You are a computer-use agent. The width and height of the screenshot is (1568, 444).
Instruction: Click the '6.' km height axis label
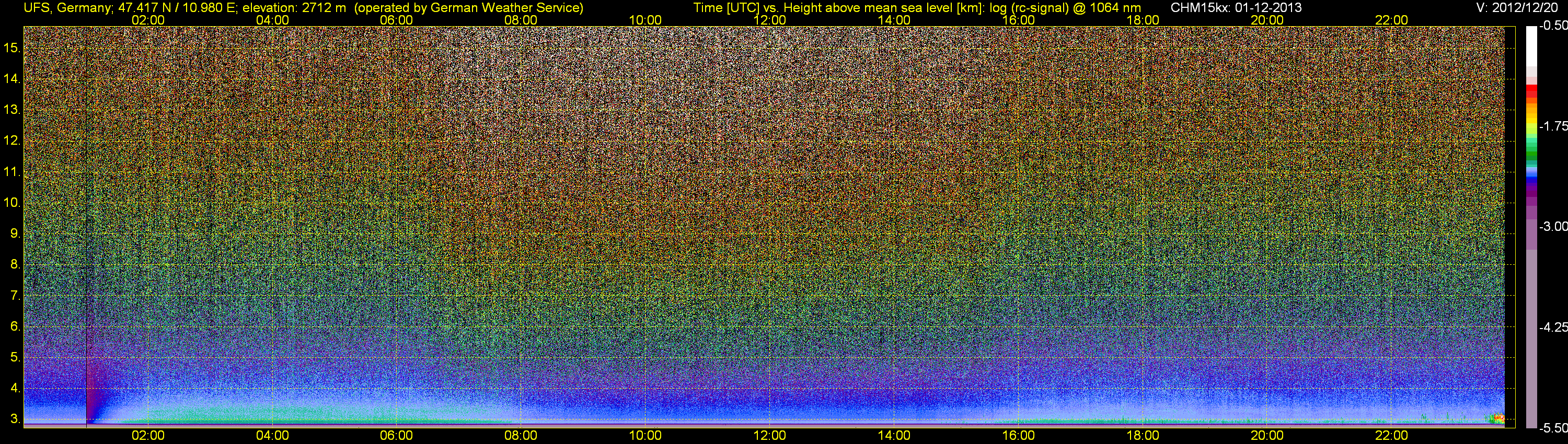click(x=15, y=326)
